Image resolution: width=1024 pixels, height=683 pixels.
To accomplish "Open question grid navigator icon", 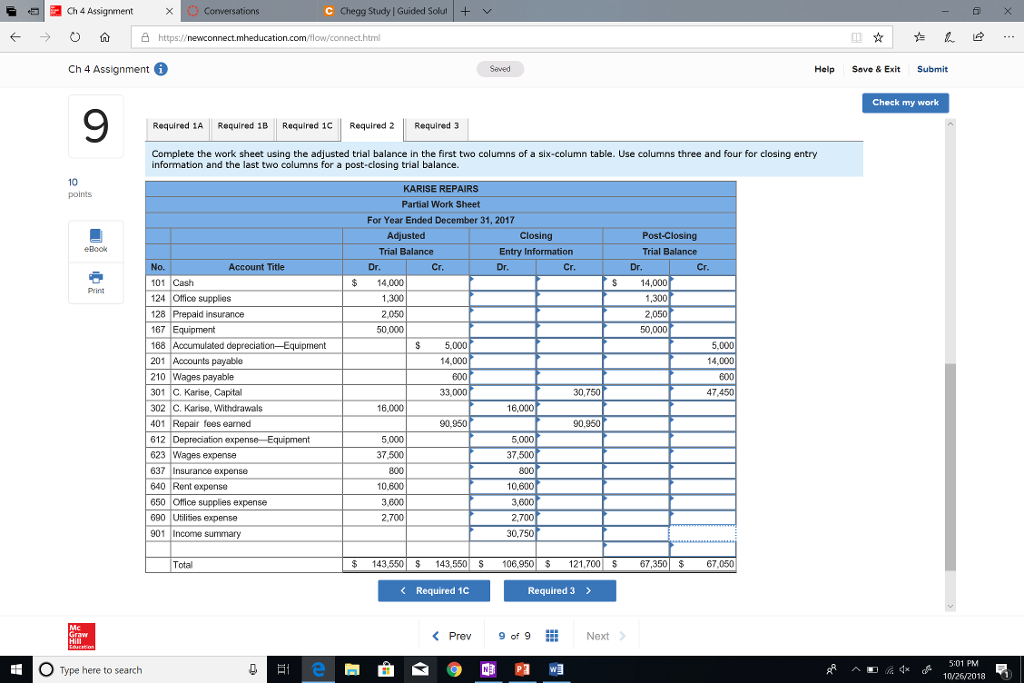I will pyautogui.click(x=552, y=636).
